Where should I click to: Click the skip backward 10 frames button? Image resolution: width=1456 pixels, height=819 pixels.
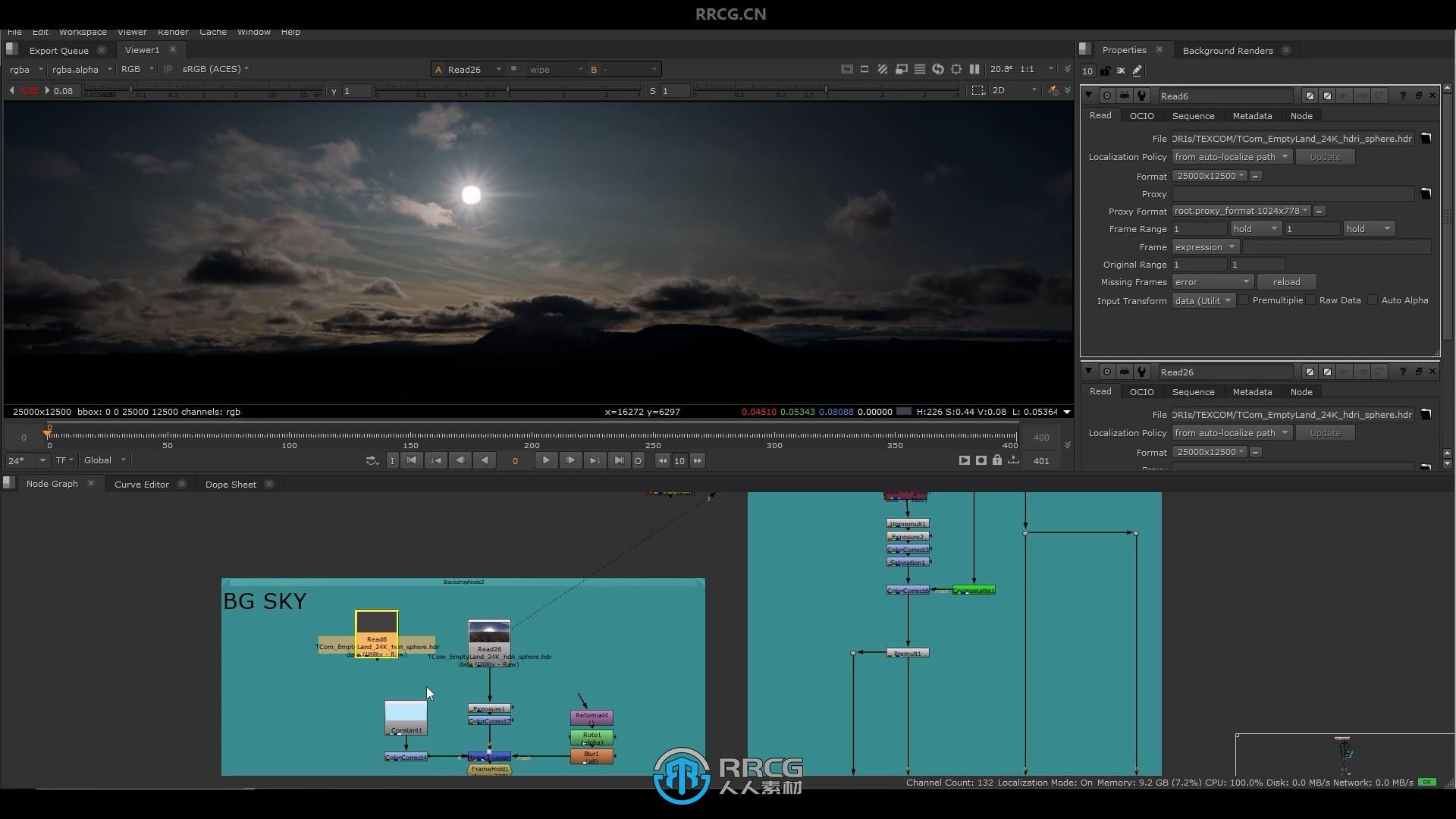pyautogui.click(x=663, y=460)
